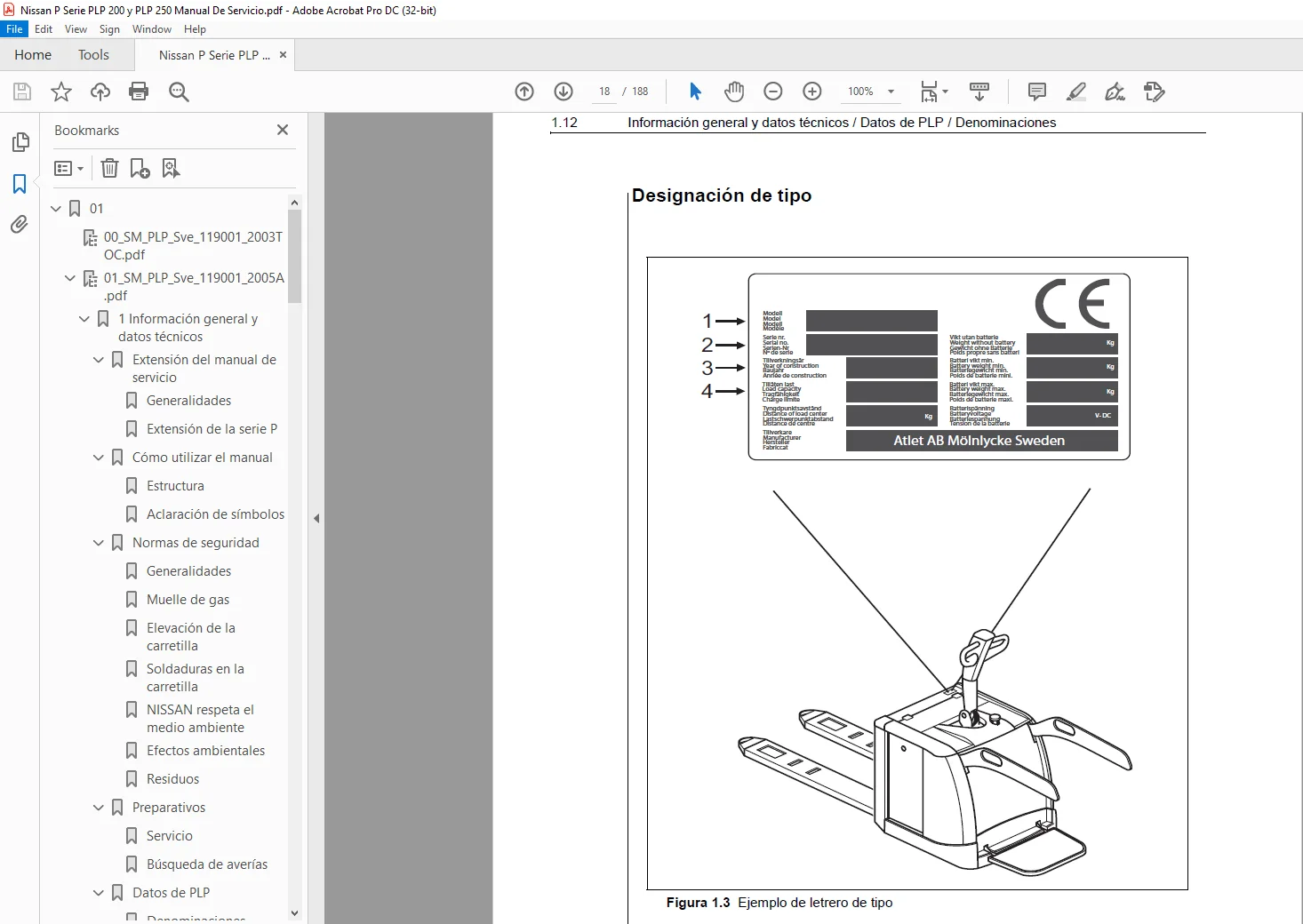This screenshot has height=924, width=1303.
Task: Collapse the Datos de PLP section
Action: 99,893
